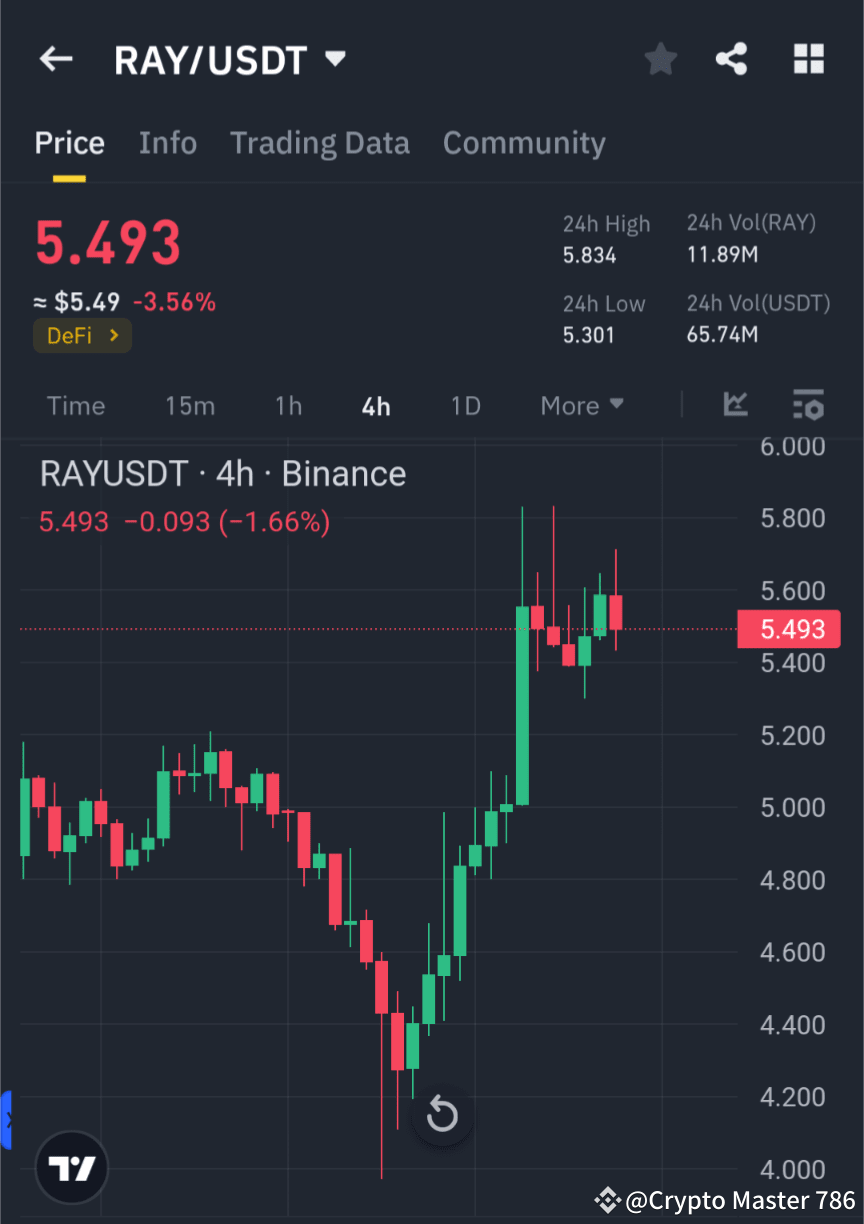Open the DeFi category link
The image size is (864, 1224).
(x=82, y=335)
